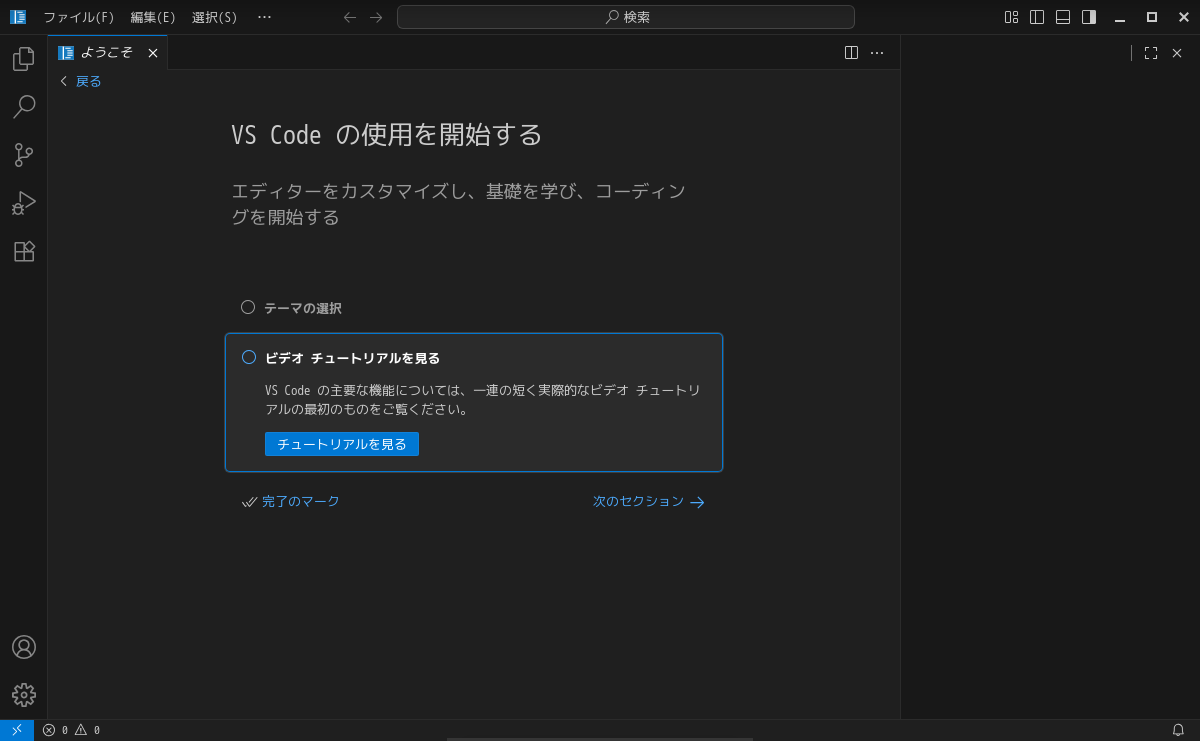Click the チュートリアルを見る button
The width and height of the screenshot is (1200, 741).
342,444
